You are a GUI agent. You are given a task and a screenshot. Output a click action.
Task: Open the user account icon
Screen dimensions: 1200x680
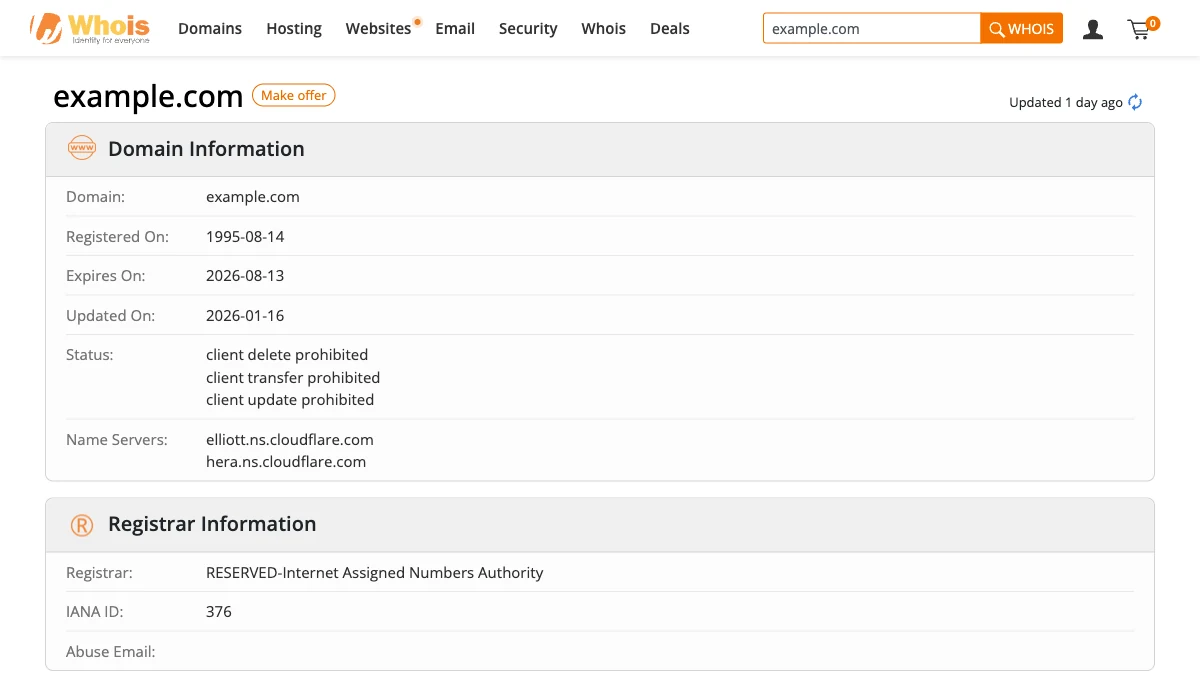coord(1093,29)
